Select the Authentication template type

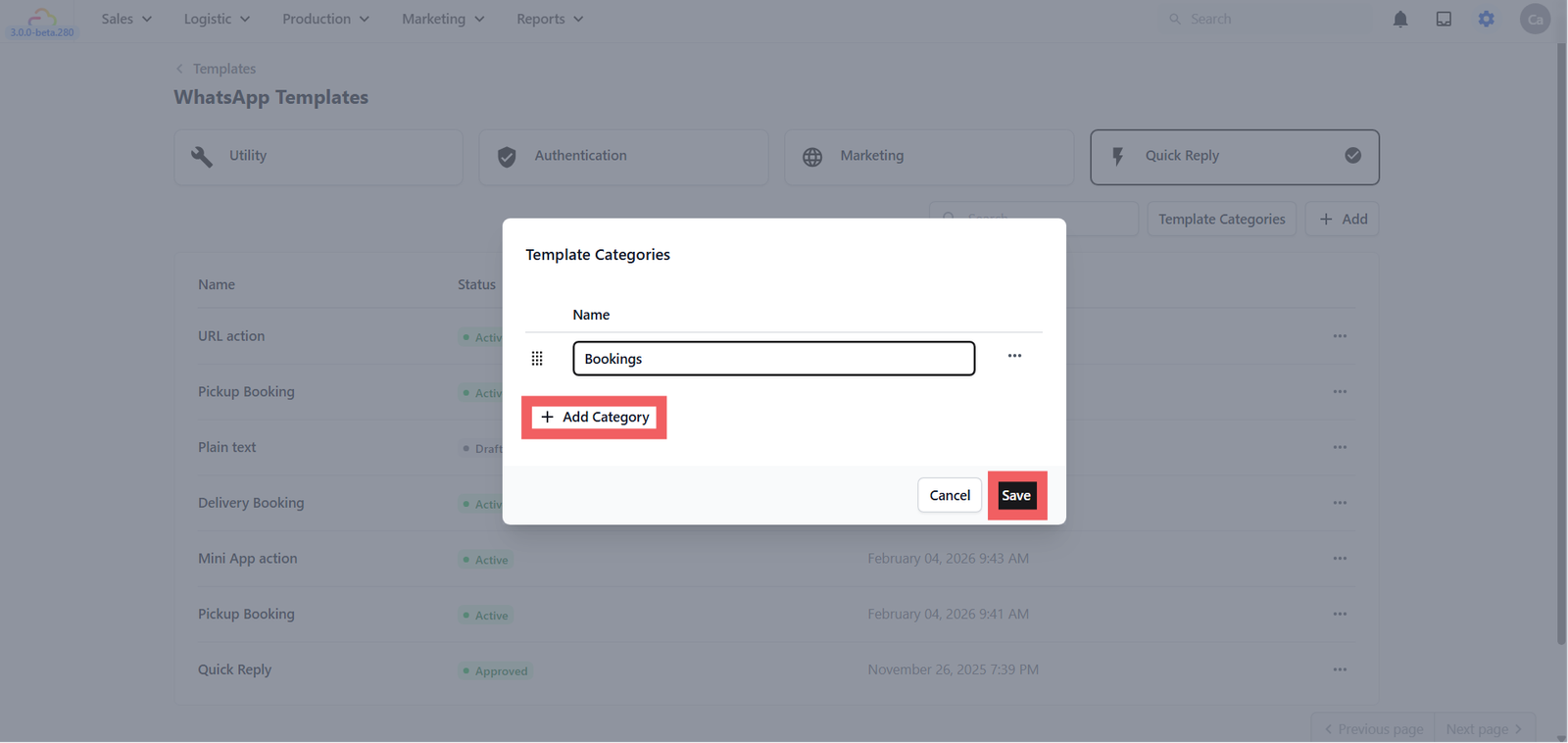pyautogui.click(x=623, y=157)
